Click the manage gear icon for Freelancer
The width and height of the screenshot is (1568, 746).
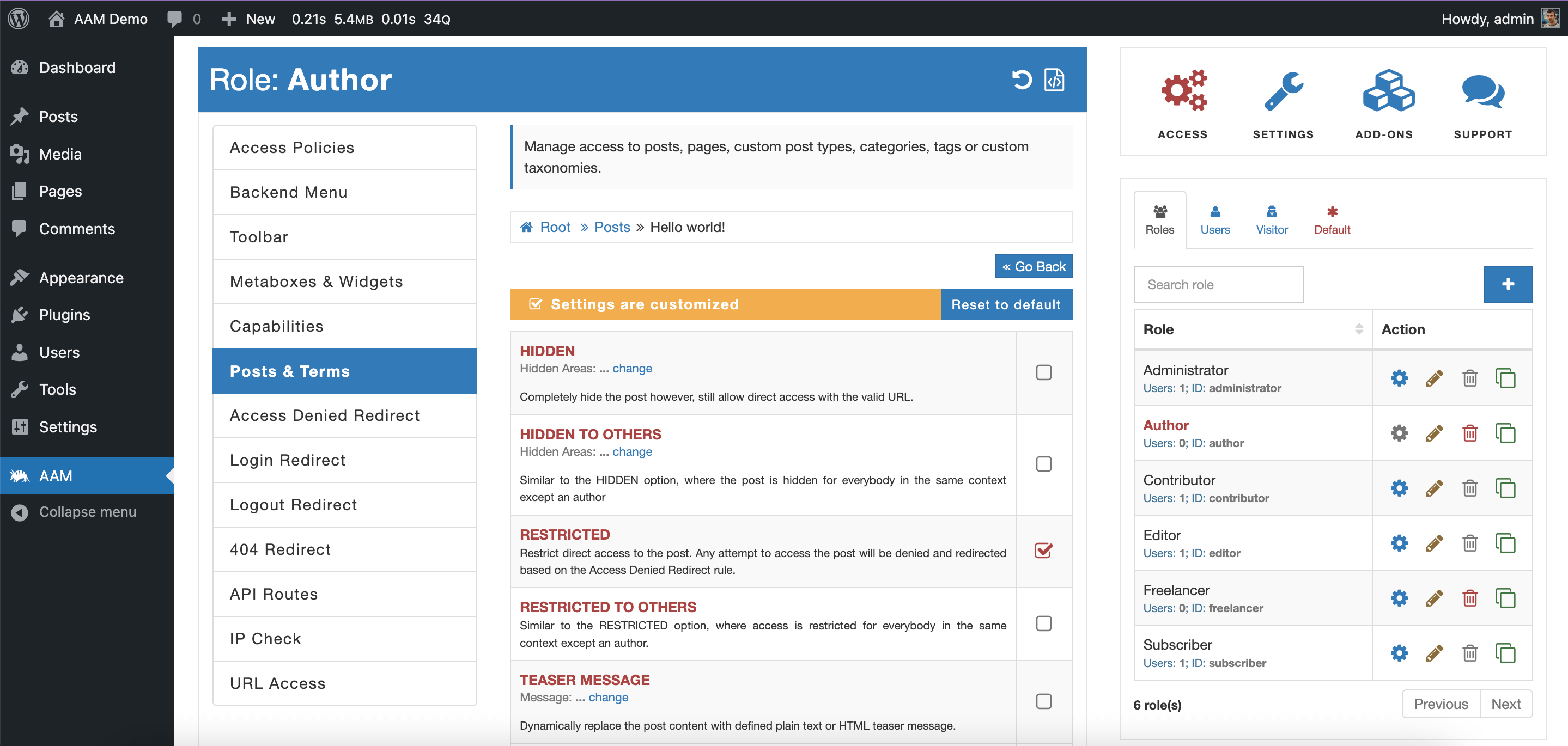[x=1399, y=597]
